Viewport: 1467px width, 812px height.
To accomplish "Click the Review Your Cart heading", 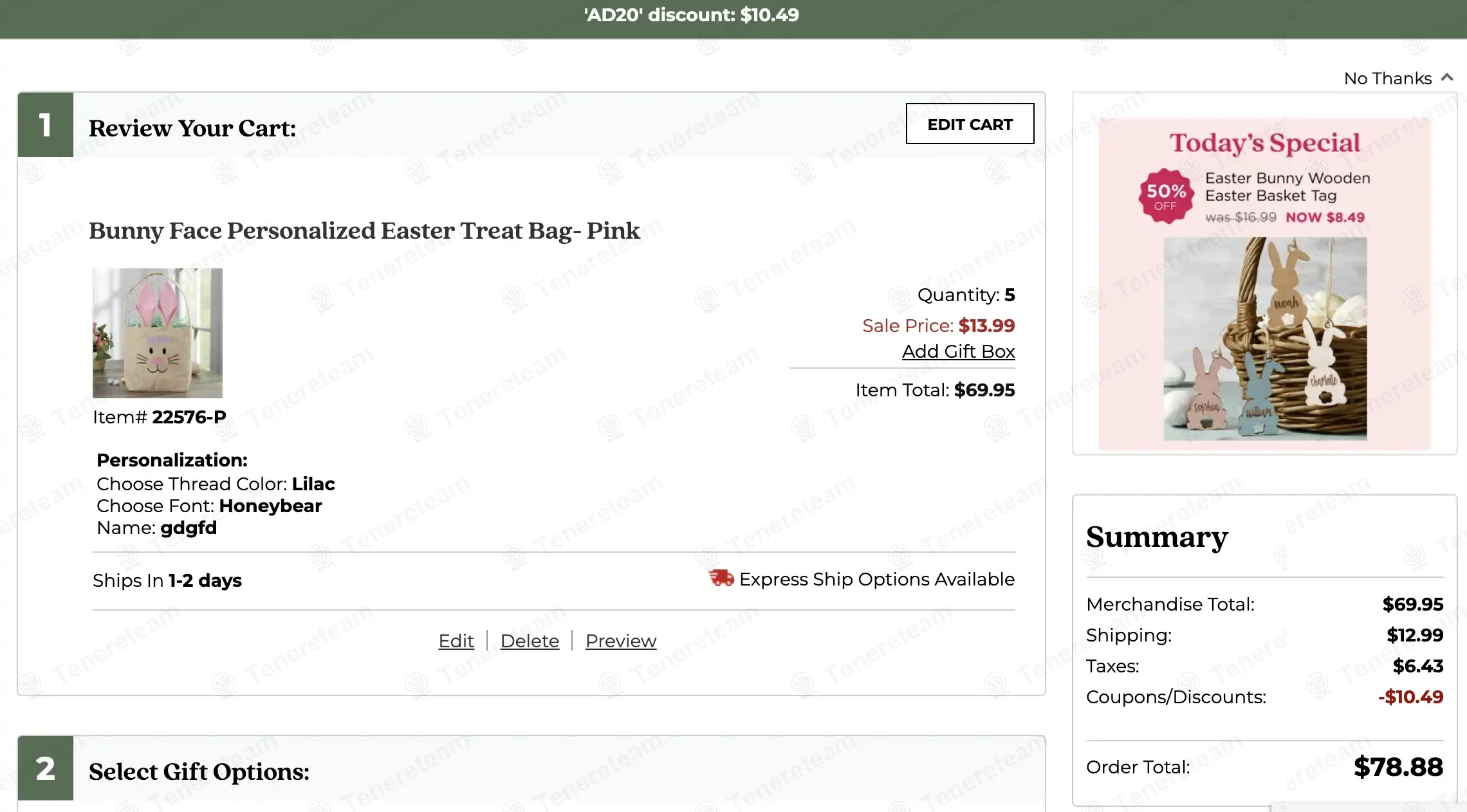I will click(192, 128).
